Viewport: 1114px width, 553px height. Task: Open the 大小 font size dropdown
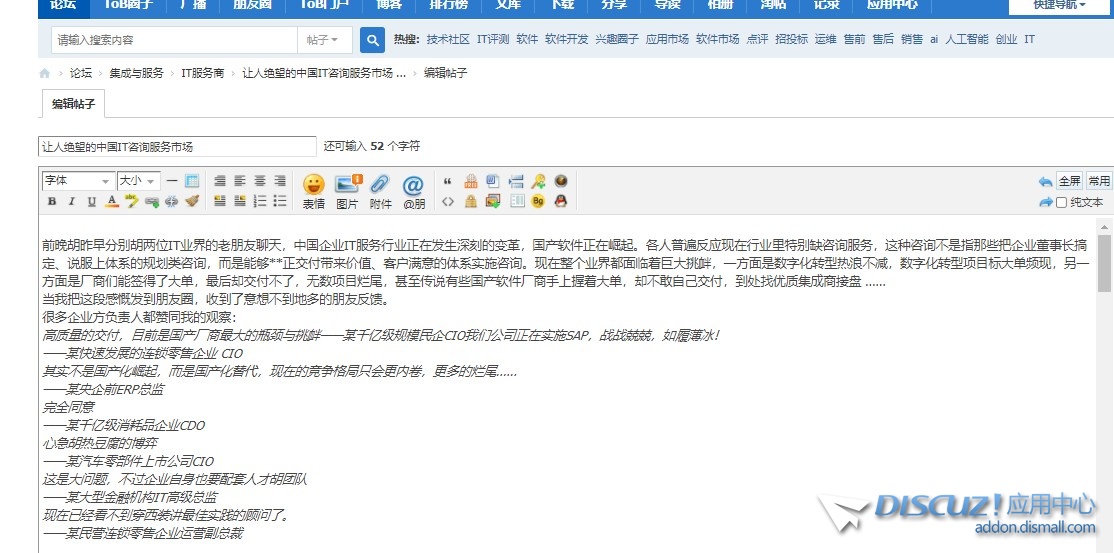coord(138,181)
